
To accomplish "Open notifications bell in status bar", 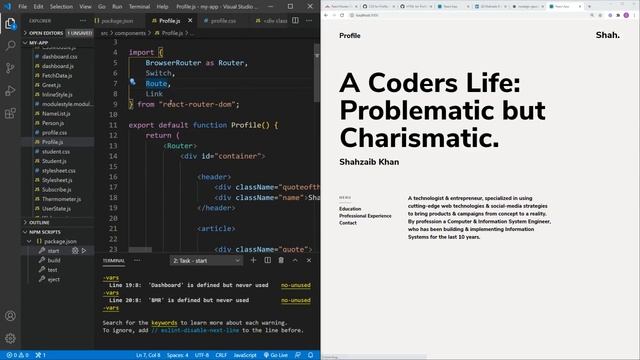I will [311, 355].
